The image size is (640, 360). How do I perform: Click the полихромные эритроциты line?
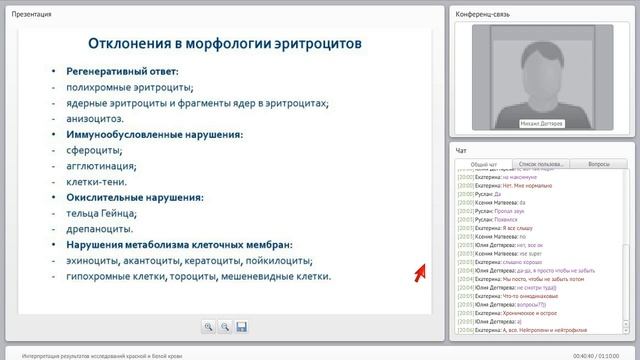click(130, 87)
